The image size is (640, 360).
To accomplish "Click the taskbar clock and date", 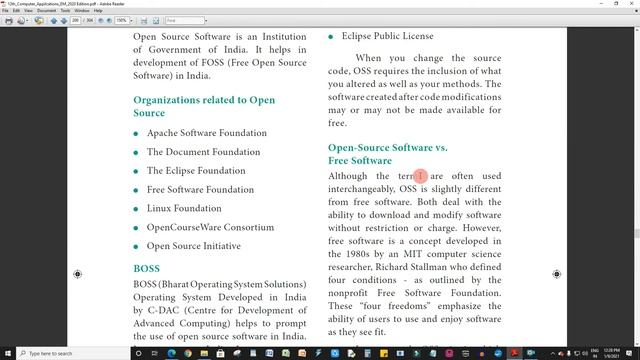I will coord(611,353).
